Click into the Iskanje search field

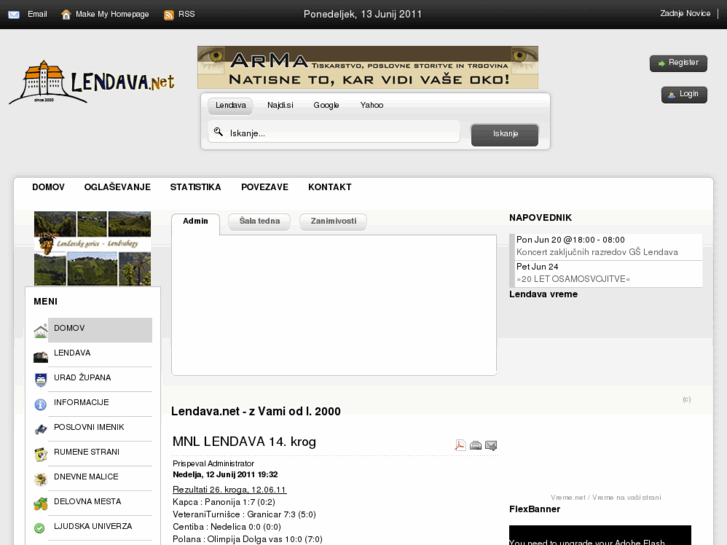coord(334,132)
